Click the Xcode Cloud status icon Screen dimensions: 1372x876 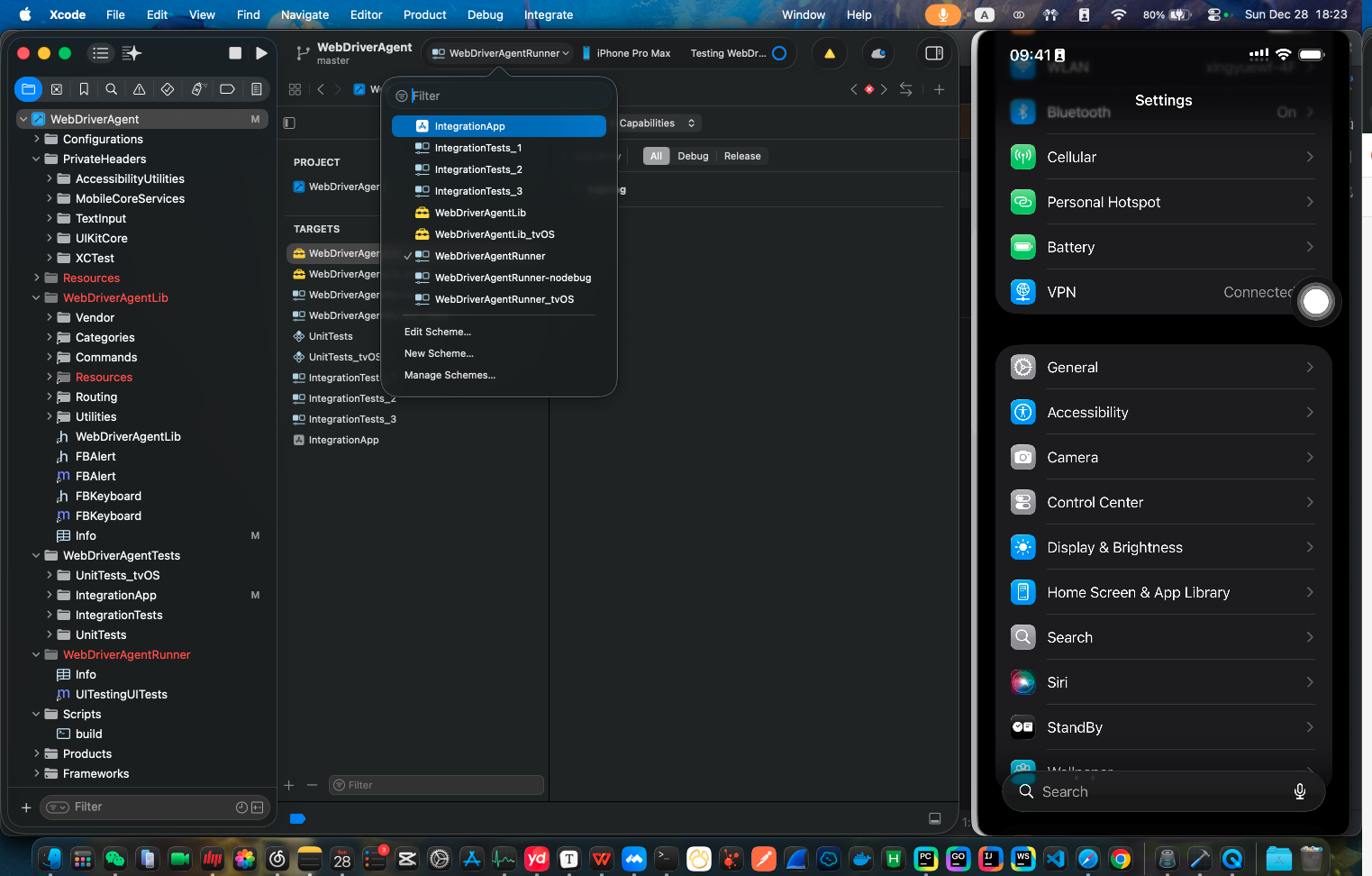[878, 53]
